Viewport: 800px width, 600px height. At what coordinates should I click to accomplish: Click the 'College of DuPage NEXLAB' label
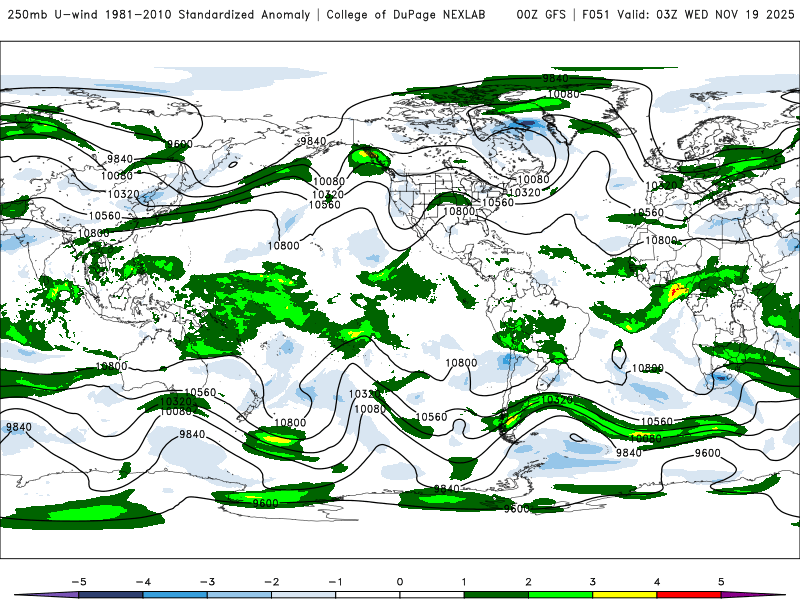pos(406,14)
